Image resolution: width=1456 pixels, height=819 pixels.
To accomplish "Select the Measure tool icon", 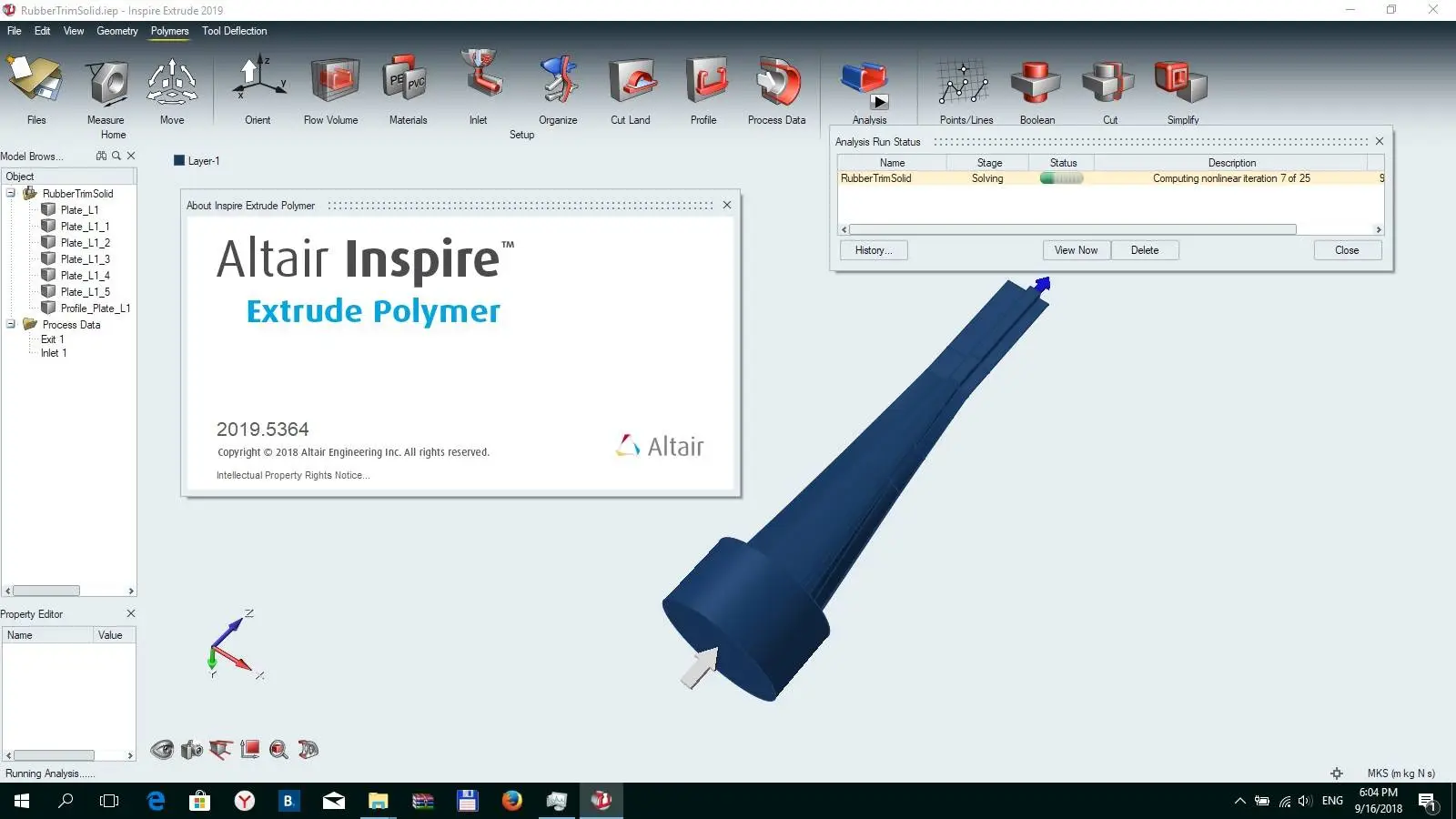I will tap(107, 82).
